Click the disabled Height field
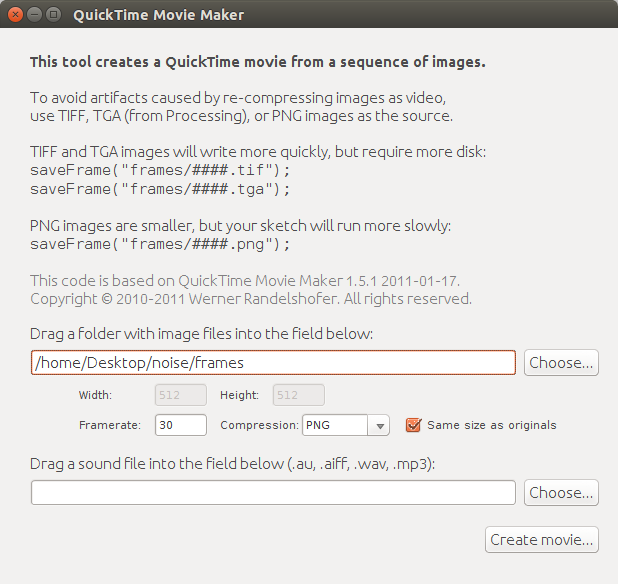The width and height of the screenshot is (618, 584). pos(299,395)
